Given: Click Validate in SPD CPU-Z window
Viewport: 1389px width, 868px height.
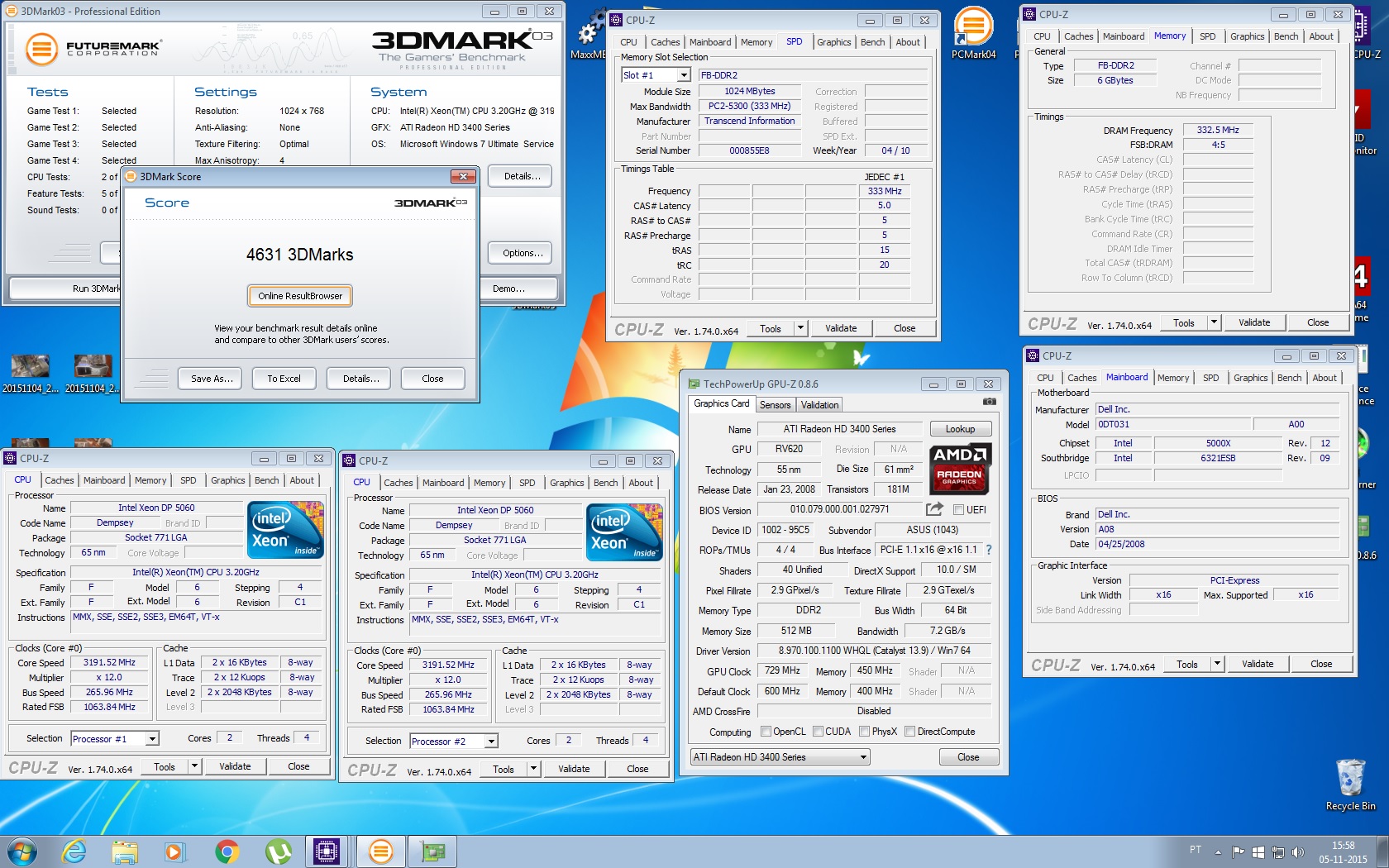Looking at the screenshot, I should coord(841,328).
